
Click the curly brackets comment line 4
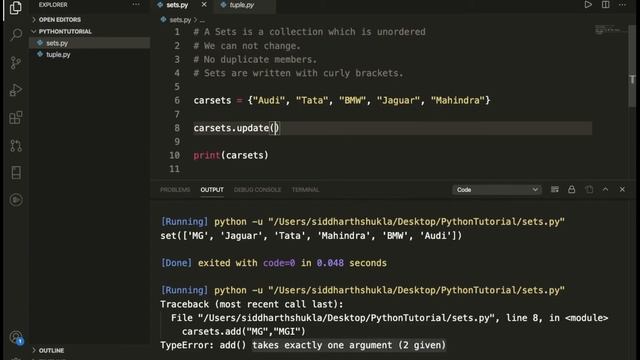298,73
